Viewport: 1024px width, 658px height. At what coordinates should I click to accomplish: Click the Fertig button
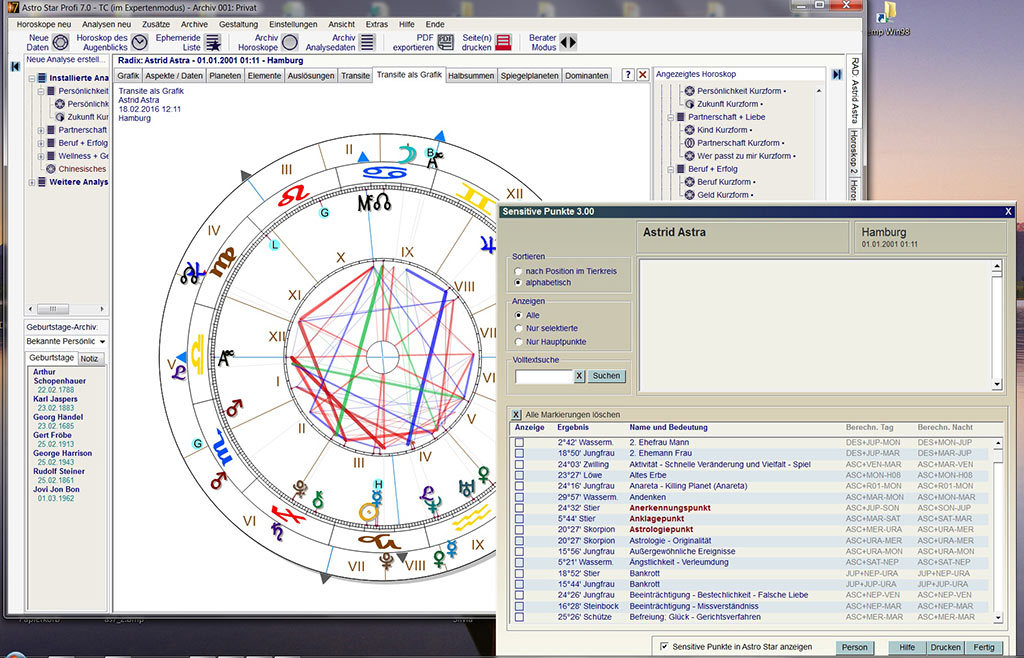[984, 647]
